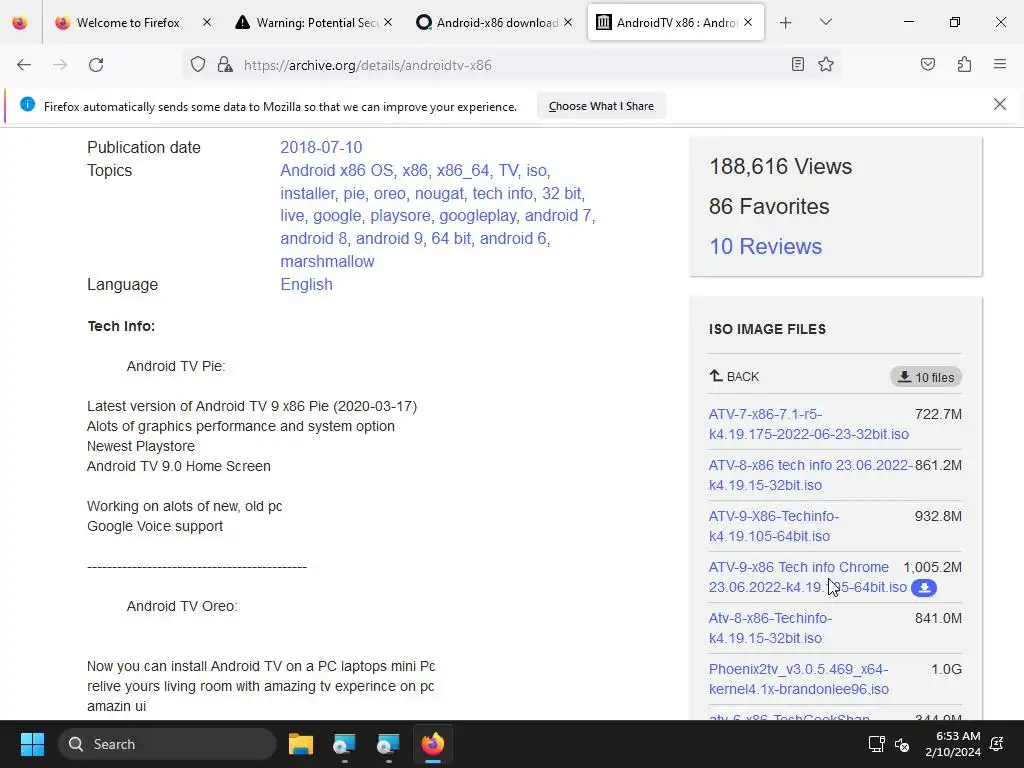Screen dimensions: 1024x768
Task: Bookmark this page with star icon
Action: point(825,64)
